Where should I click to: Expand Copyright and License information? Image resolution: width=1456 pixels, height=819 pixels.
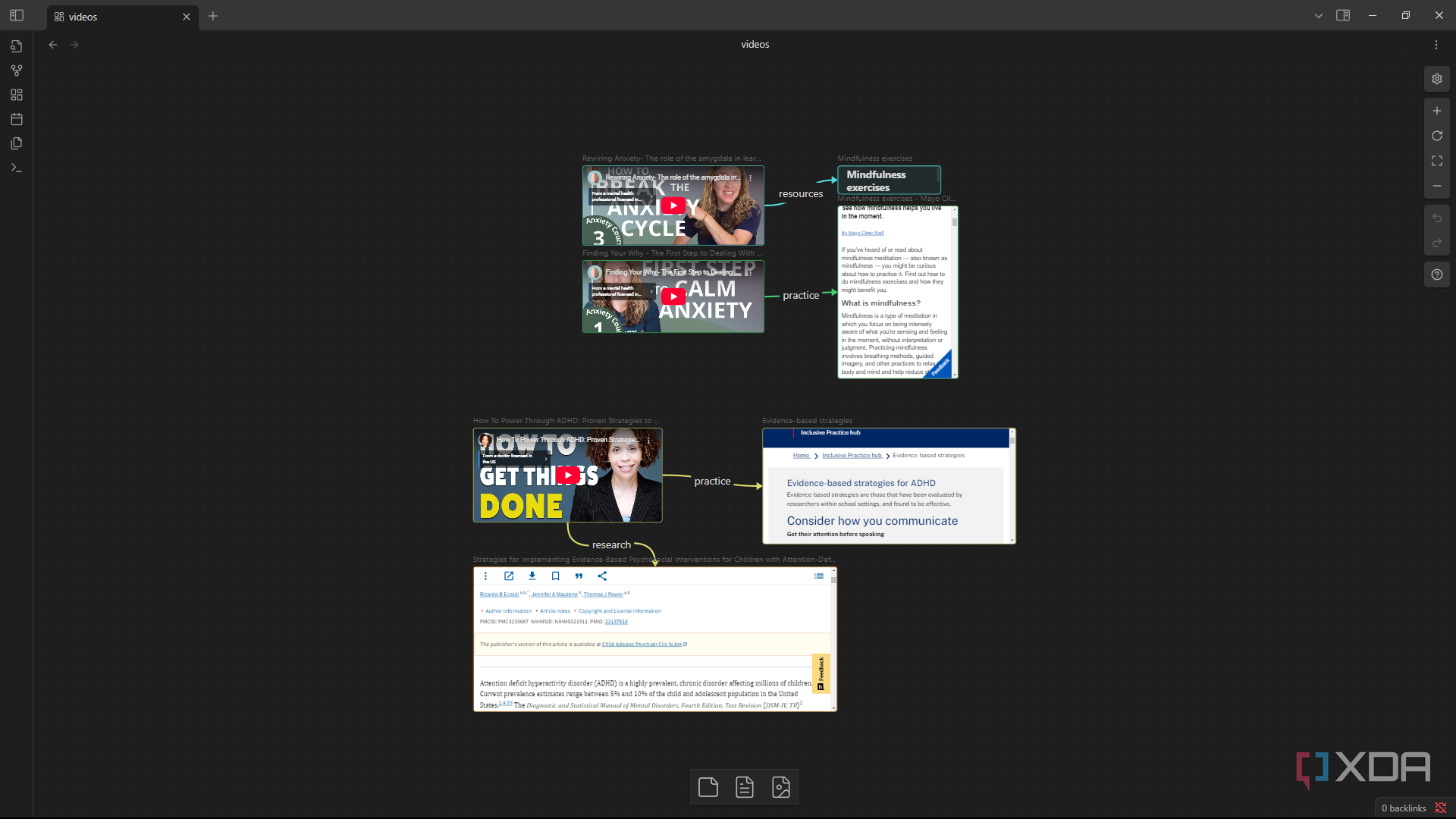(x=620, y=611)
